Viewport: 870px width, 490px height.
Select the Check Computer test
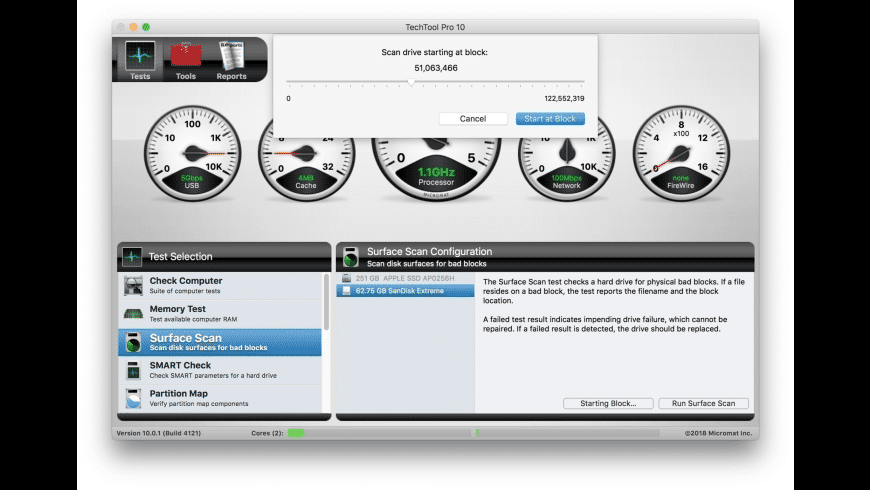220,285
